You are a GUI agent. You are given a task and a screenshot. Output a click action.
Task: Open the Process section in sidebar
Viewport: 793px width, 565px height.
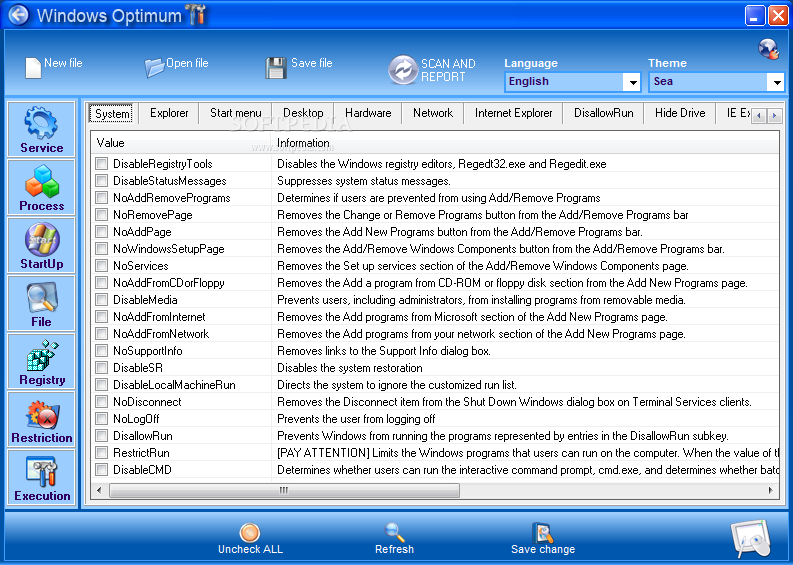[x=41, y=187]
